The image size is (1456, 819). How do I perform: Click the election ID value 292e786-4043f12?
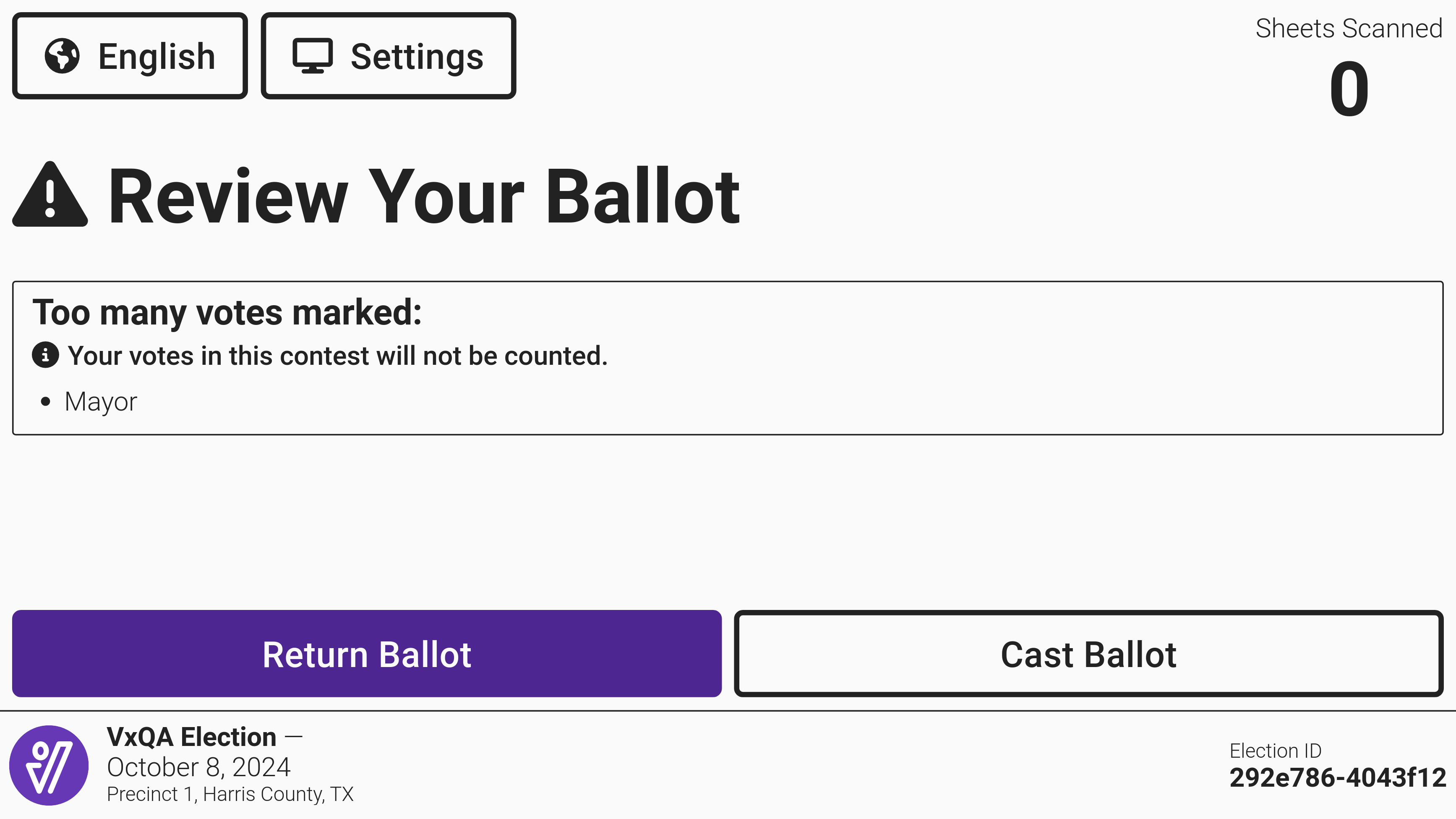[1337, 778]
